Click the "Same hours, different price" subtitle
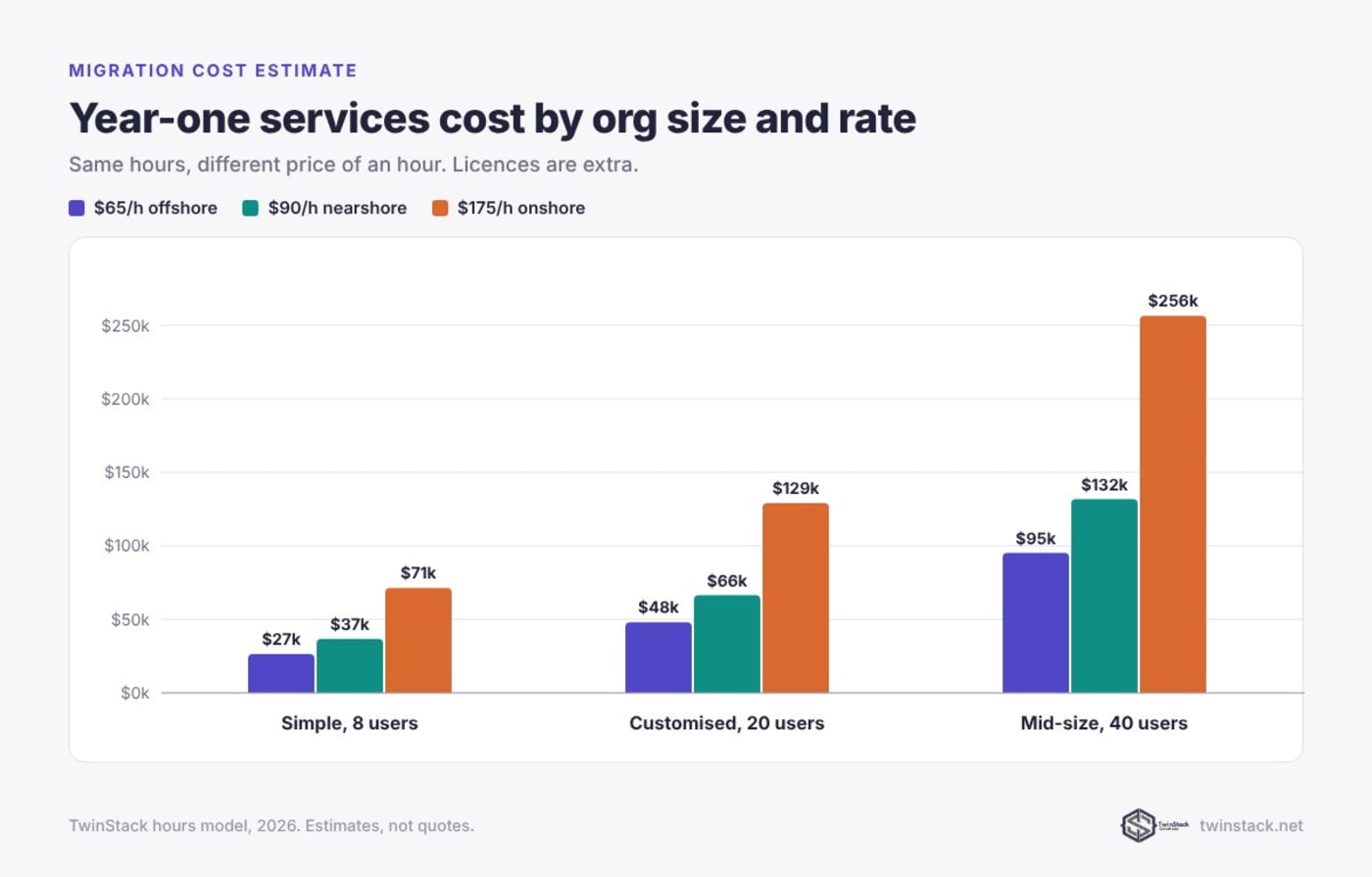The image size is (1372, 877). 353,164
